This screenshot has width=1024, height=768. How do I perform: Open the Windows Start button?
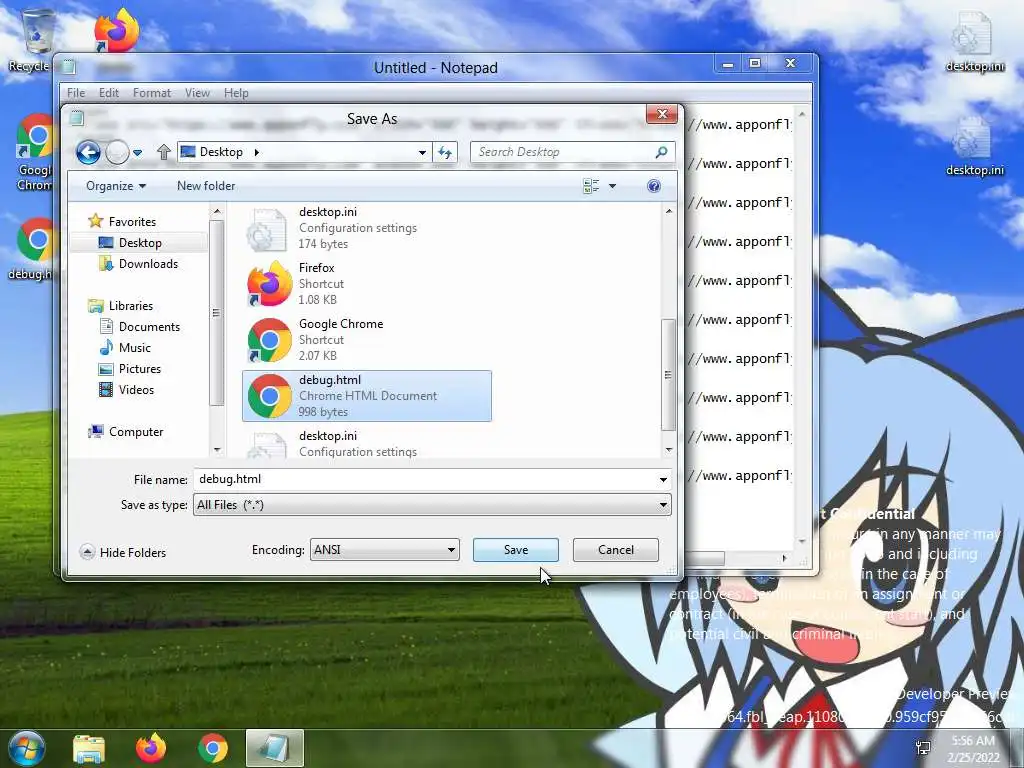coord(26,748)
